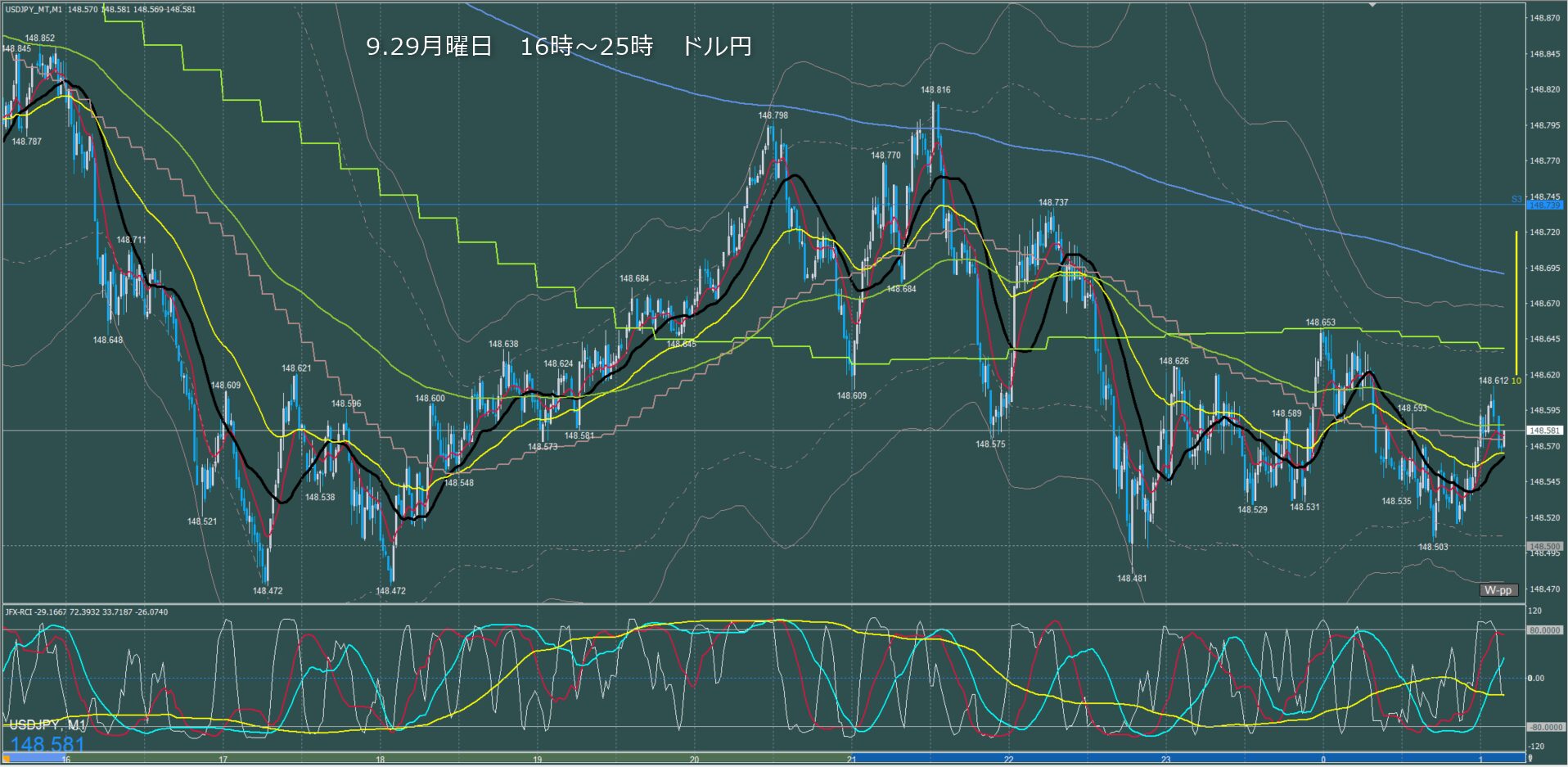Select the yellow vertical range bar labeled 10

point(1516,303)
